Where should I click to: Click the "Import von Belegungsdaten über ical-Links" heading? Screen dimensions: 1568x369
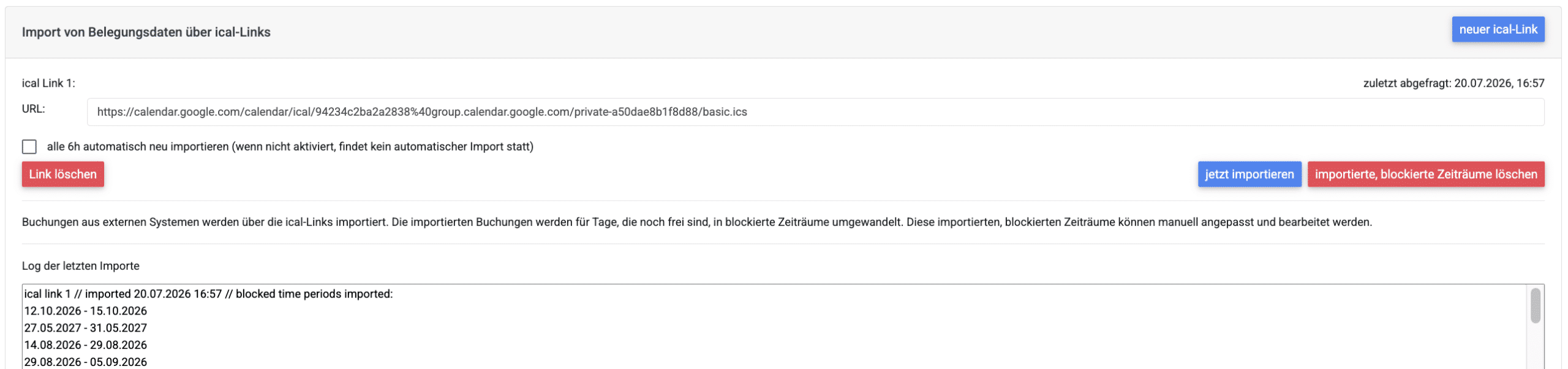click(x=146, y=32)
